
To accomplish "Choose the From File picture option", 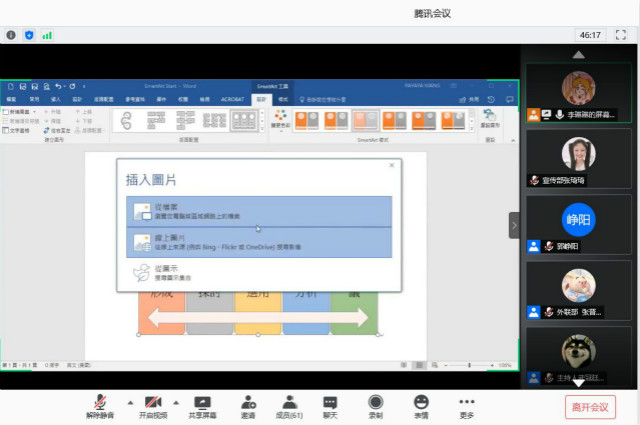I will click(259, 210).
